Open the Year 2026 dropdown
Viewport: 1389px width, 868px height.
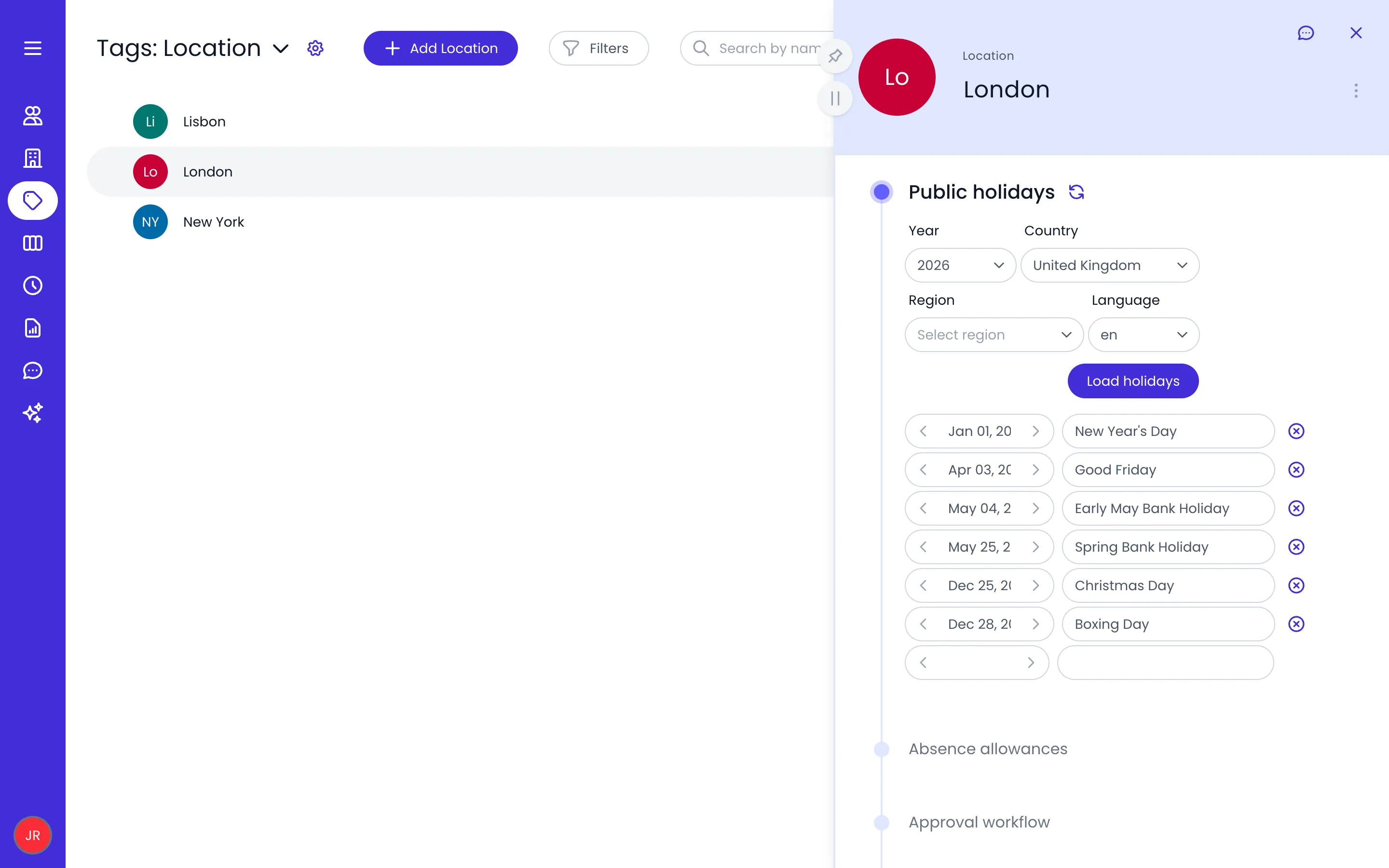(960, 265)
